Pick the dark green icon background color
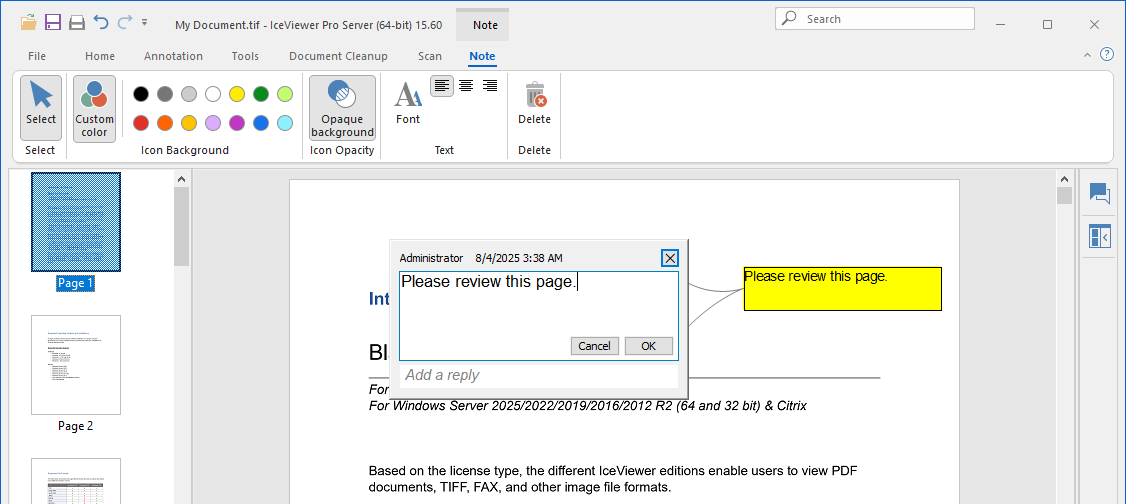The height and width of the screenshot is (504, 1126). (261, 93)
